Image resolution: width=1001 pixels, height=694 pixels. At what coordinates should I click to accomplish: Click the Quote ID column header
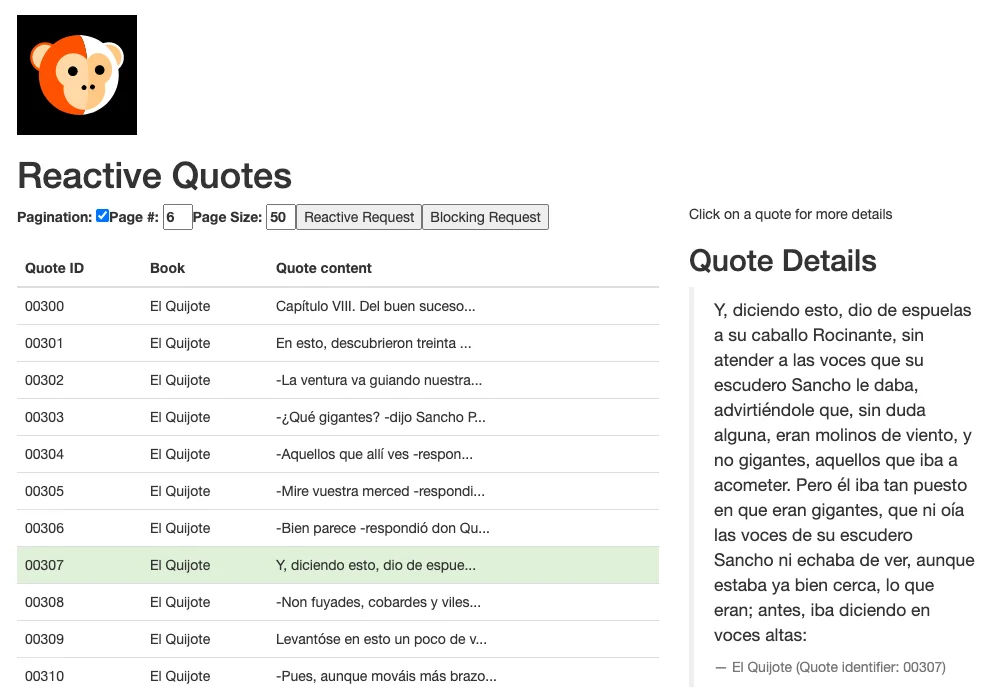pos(54,268)
